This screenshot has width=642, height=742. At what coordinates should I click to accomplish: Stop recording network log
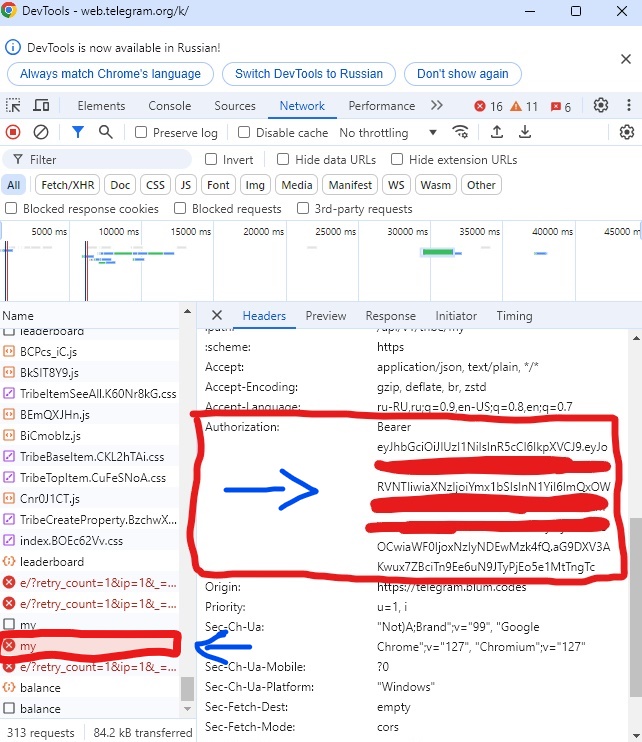13,132
